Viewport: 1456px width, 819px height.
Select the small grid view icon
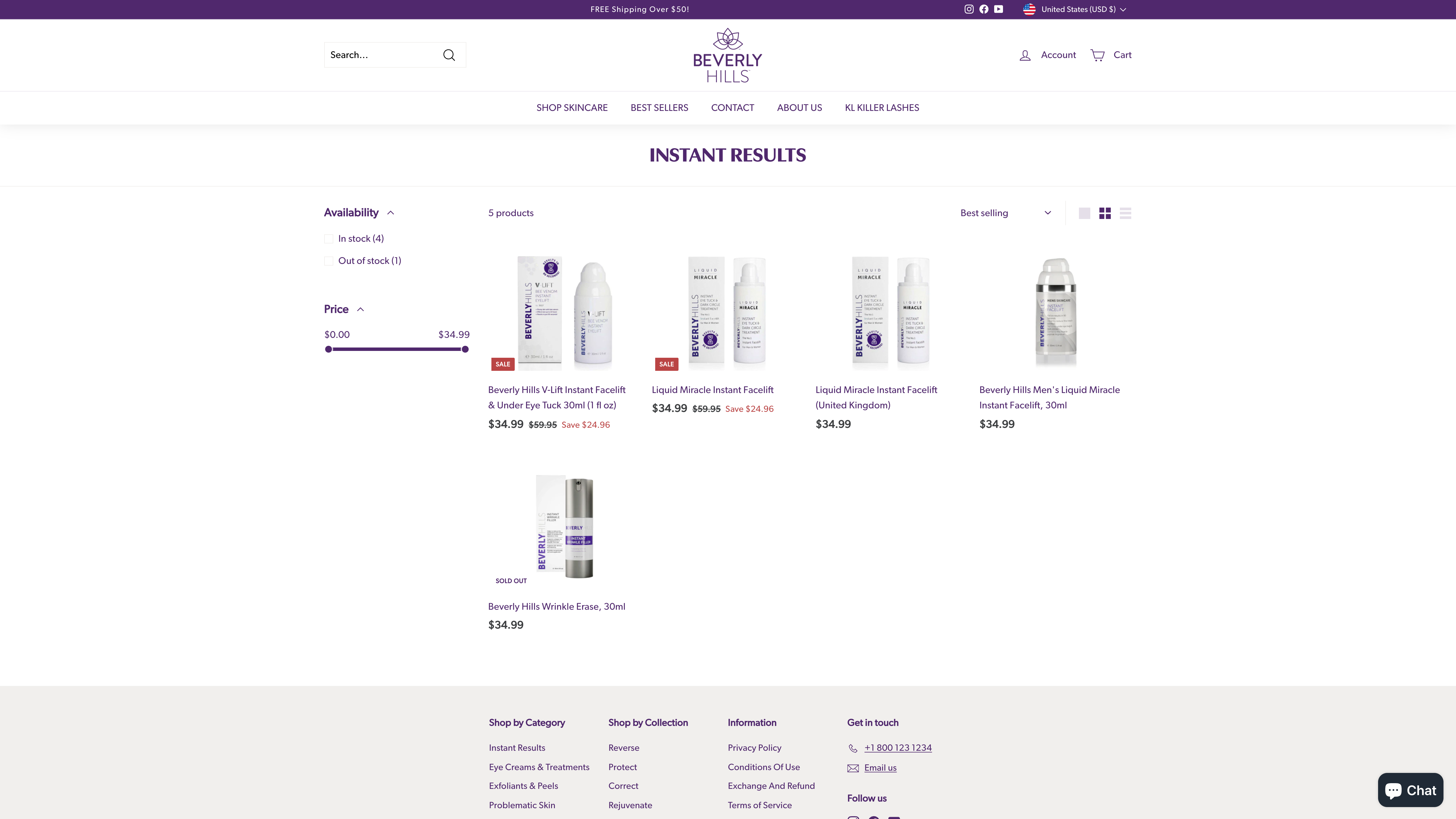1105,213
